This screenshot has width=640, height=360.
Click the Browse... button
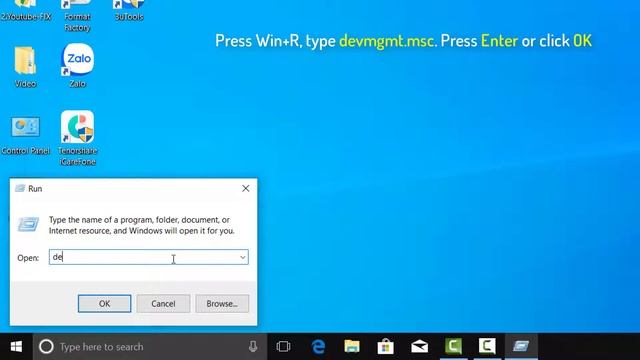[x=222, y=304]
